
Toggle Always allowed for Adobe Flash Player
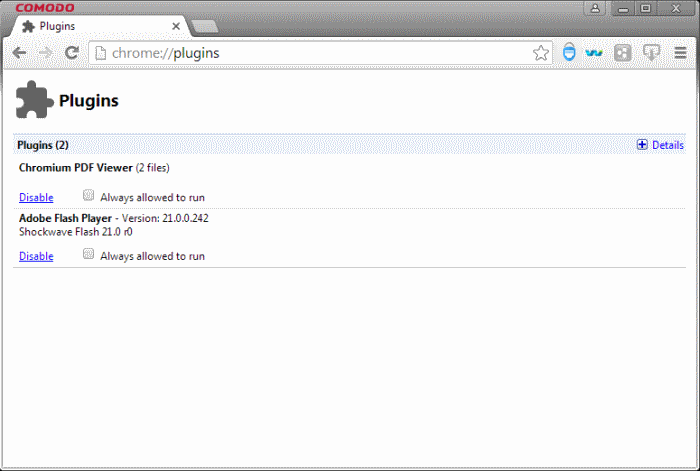pos(88,254)
